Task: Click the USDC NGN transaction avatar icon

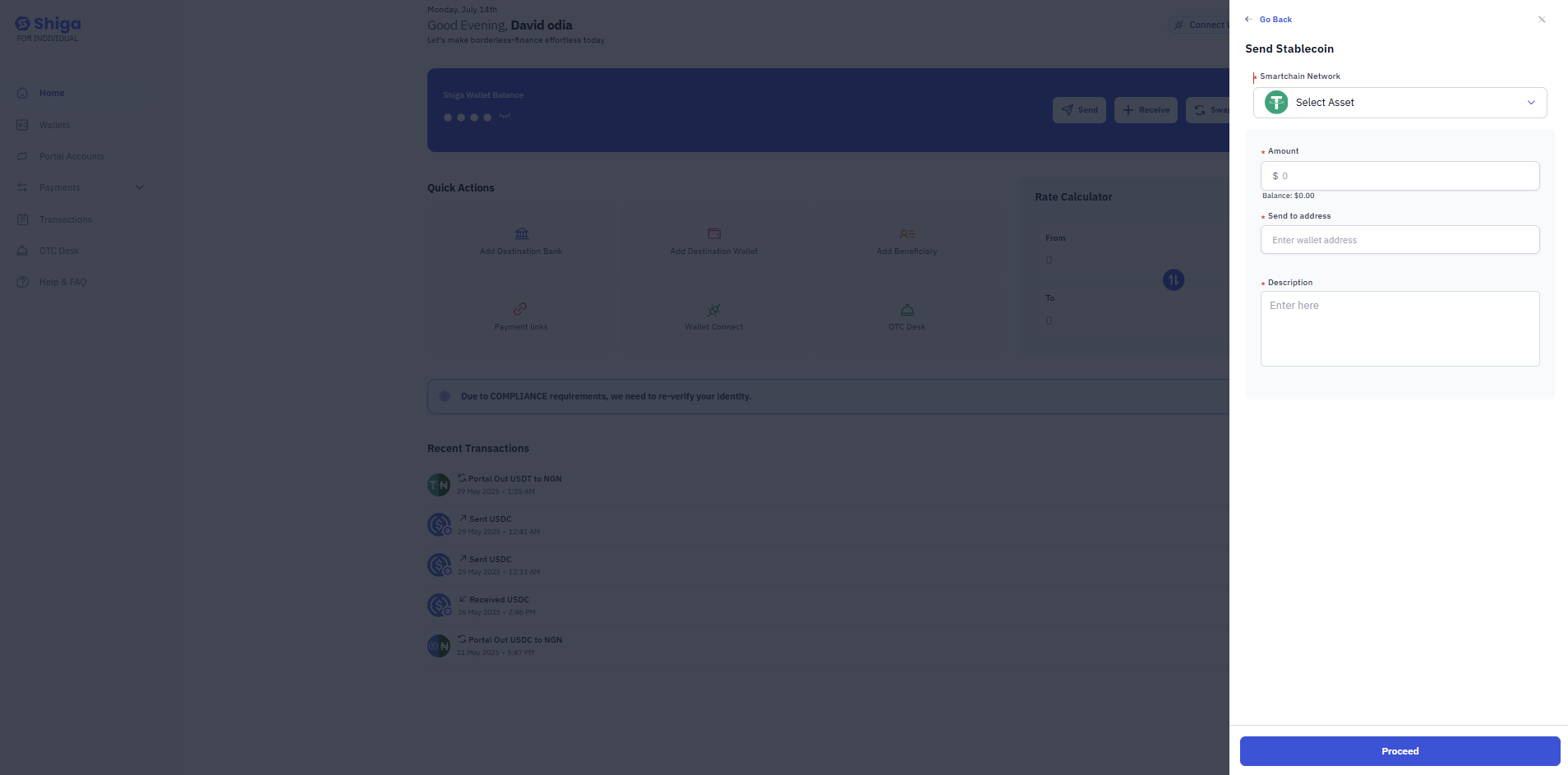Action: coord(439,646)
